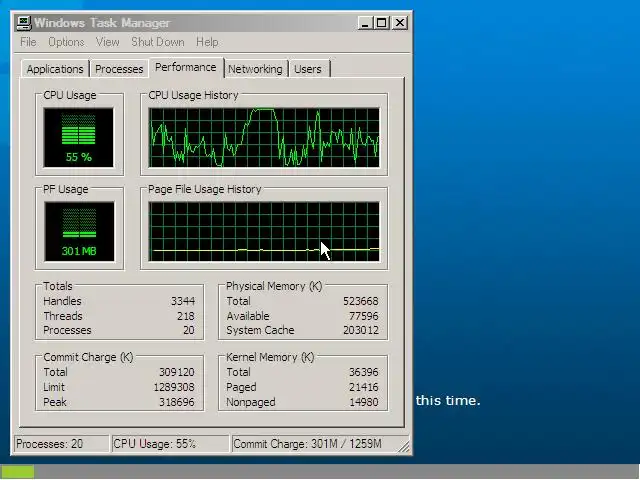This screenshot has width=640, height=480.
Task: Click the Kernel Memory Paged value 21416
Action: 363,387
